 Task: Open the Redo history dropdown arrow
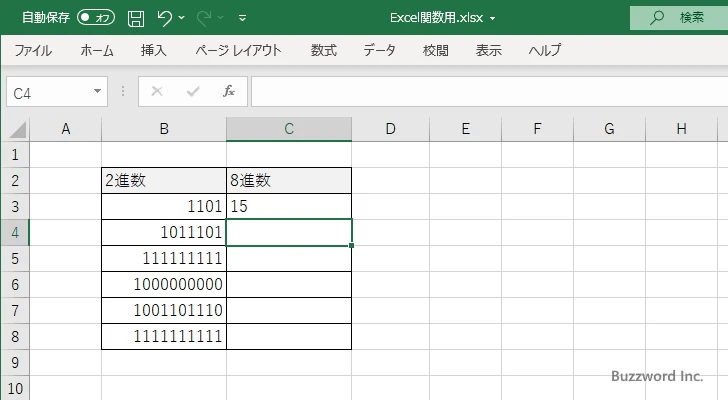point(221,18)
